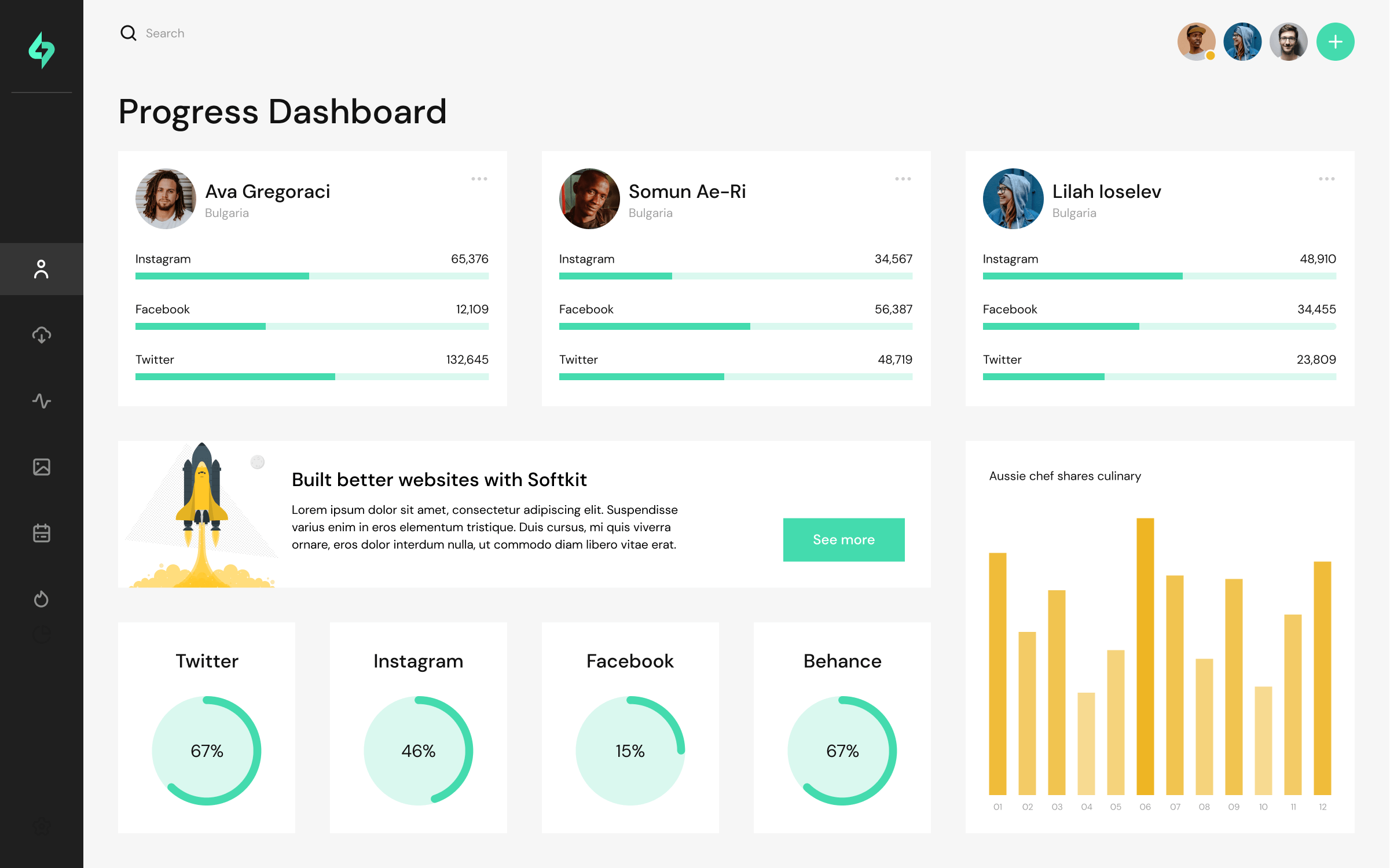
Task: Select the user profile sidebar icon
Action: (x=41, y=269)
